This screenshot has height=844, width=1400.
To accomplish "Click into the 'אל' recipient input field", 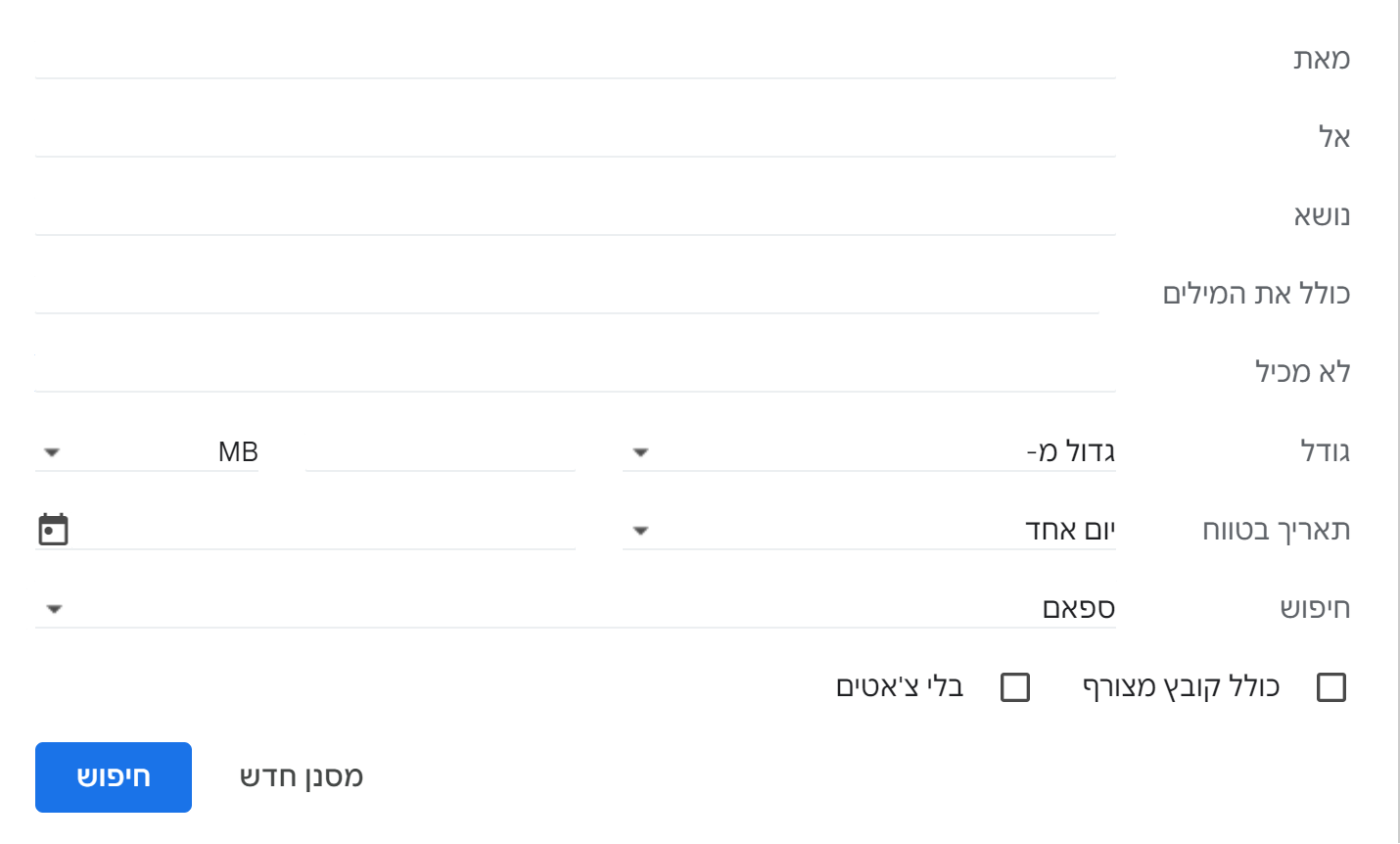I will (575, 137).
